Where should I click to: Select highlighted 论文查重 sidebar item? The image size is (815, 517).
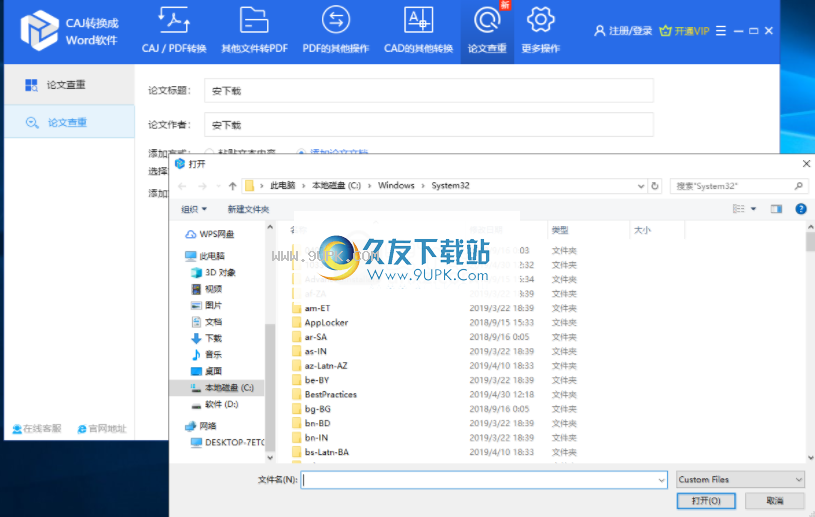[x=69, y=122]
